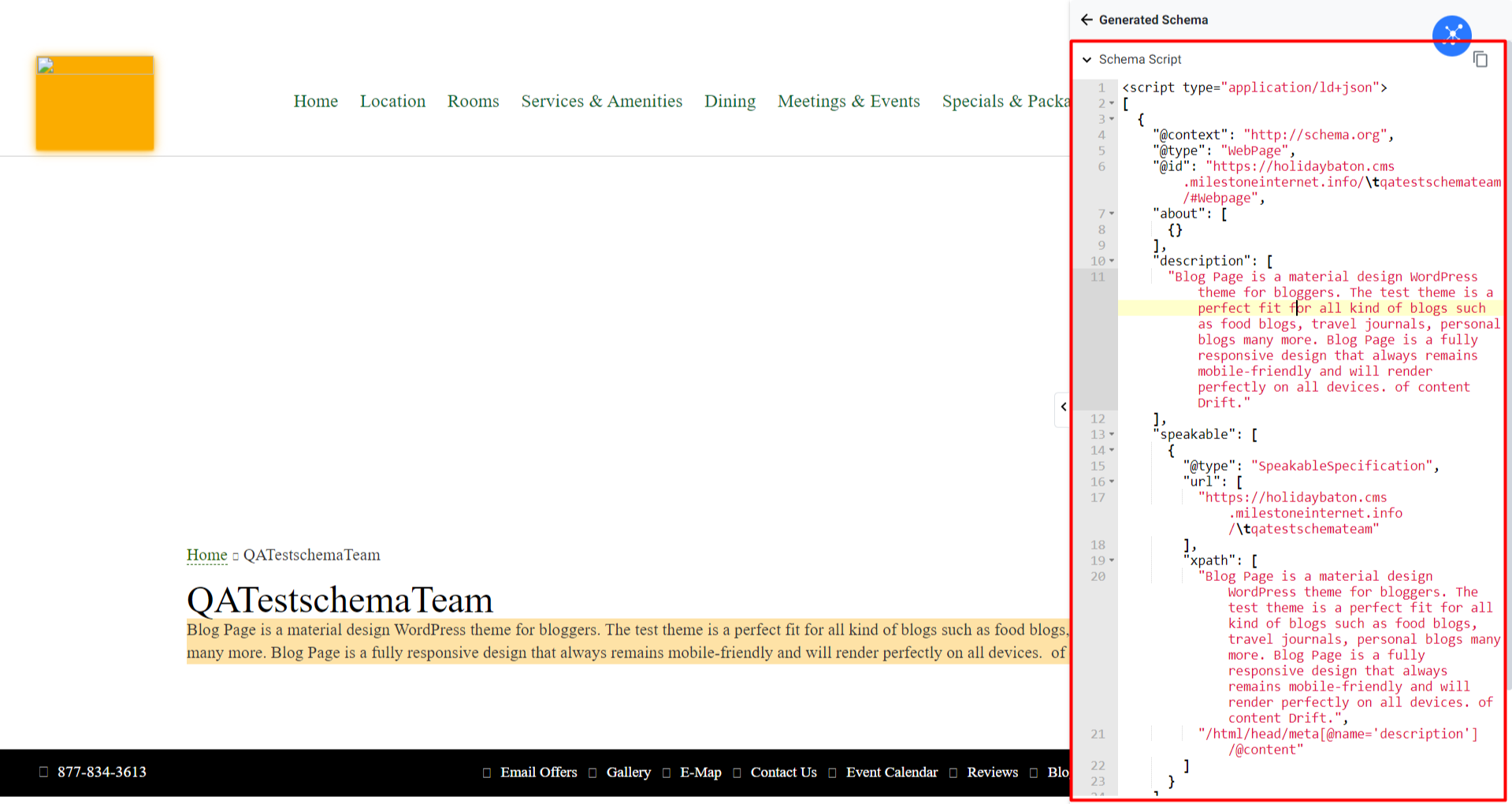This screenshot has width=1512, height=804.
Task: Click the script type opening tag line
Action: click(1254, 87)
